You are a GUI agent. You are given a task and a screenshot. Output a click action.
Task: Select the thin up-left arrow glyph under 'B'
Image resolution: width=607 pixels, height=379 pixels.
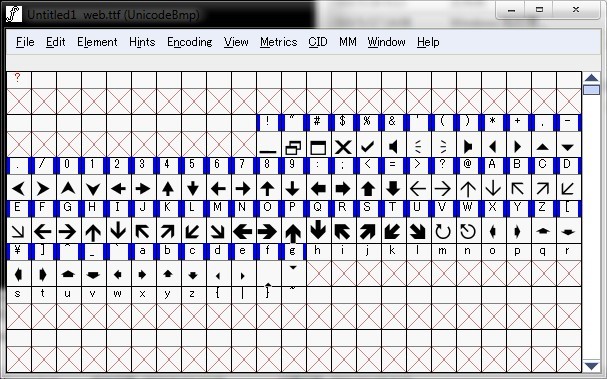coord(518,187)
